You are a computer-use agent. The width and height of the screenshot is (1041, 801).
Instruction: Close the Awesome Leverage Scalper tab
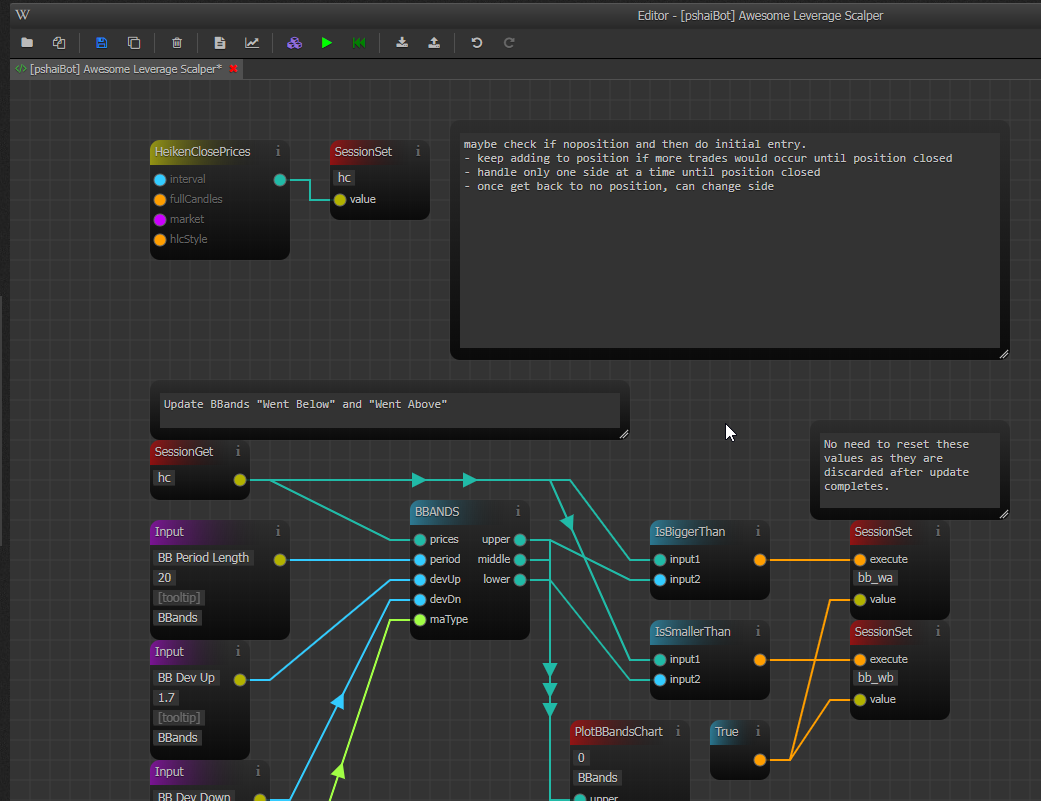(233, 68)
